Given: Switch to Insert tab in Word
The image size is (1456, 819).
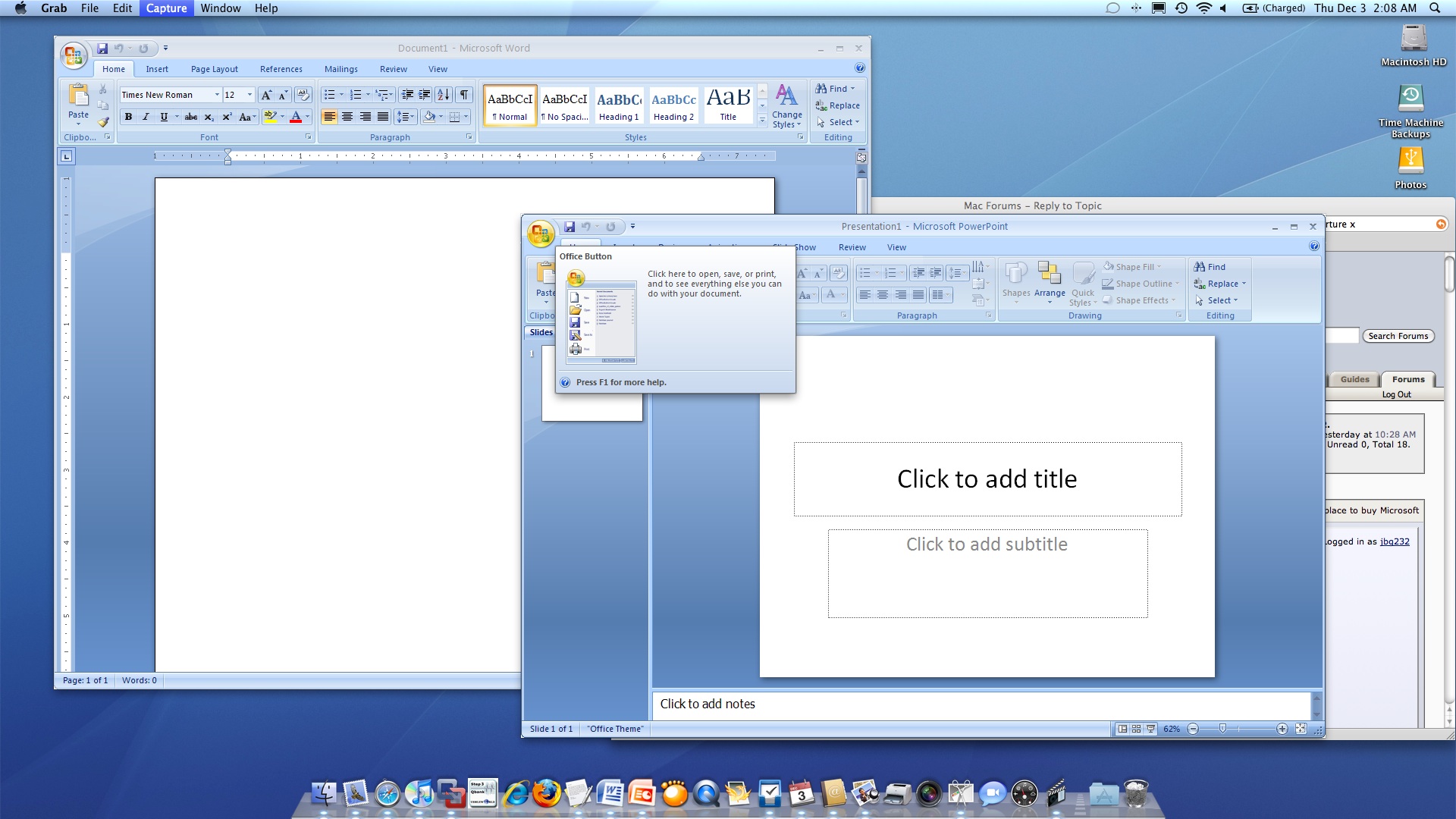Looking at the screenshot, I should point(157,69).
